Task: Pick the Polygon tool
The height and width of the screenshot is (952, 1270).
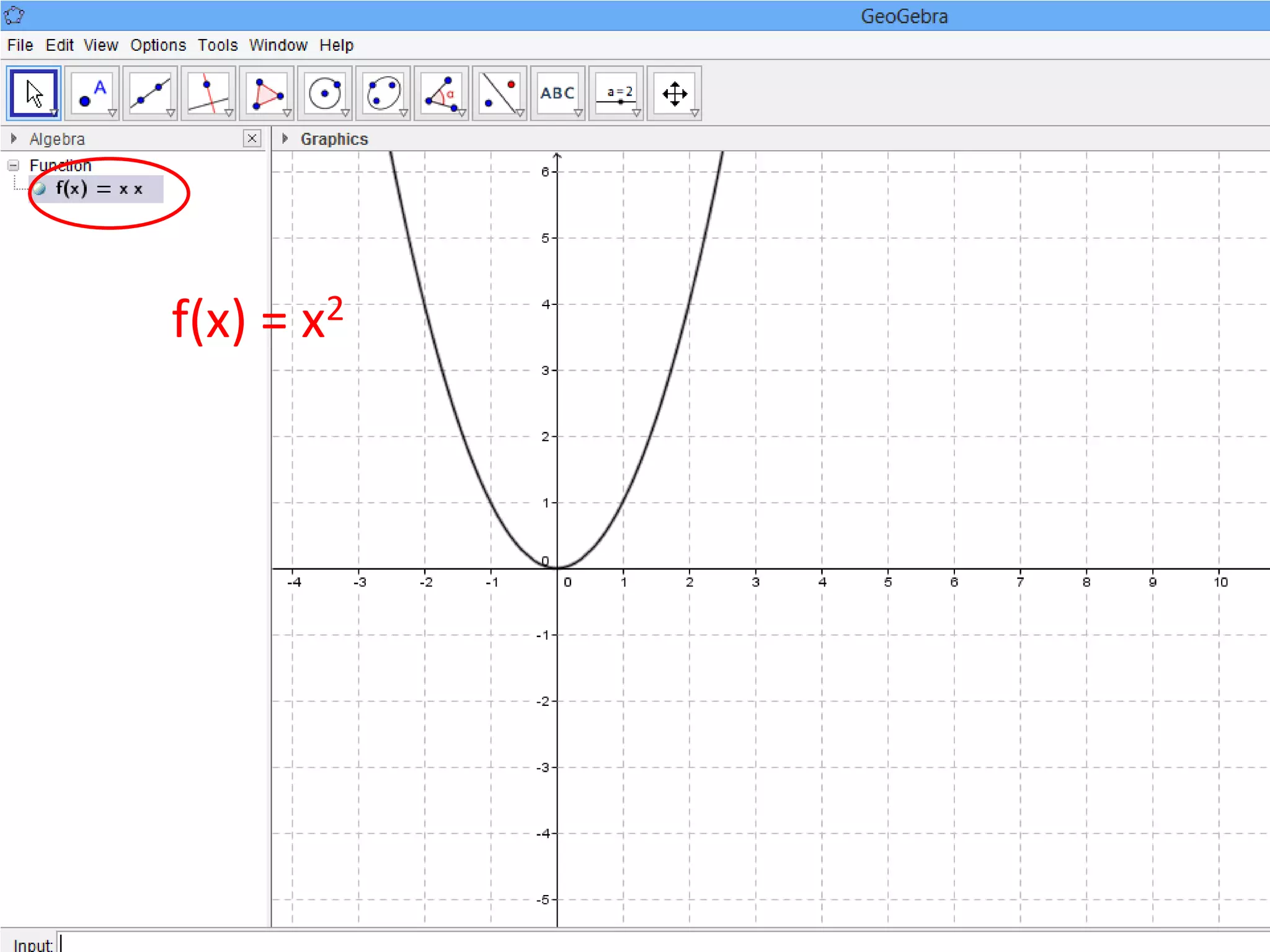Action: (x=267, y=94)
